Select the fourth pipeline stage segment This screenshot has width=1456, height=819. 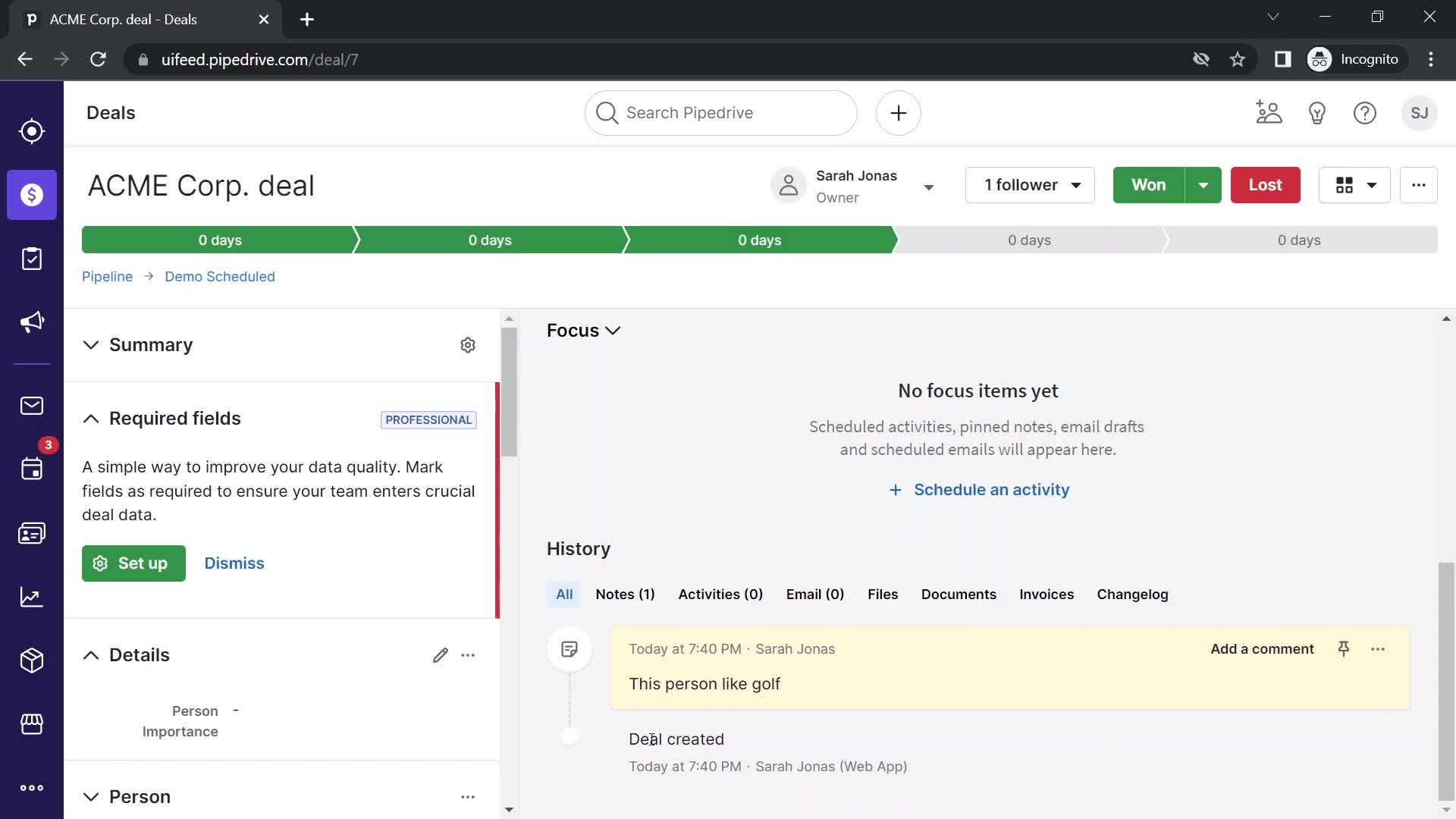click(1029, 240)
